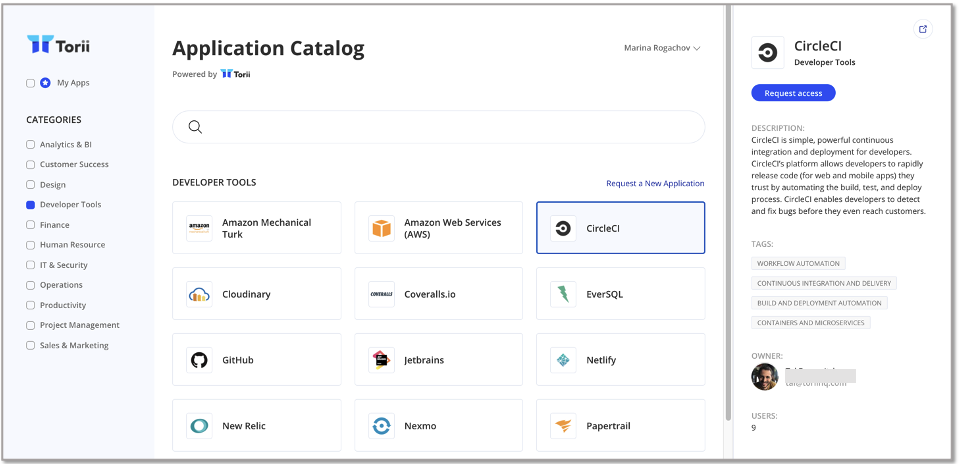Select the Amazon Web Services cube icon
Image resolution: width=964 pixels, height=464 pixels.
coord(381,229)
